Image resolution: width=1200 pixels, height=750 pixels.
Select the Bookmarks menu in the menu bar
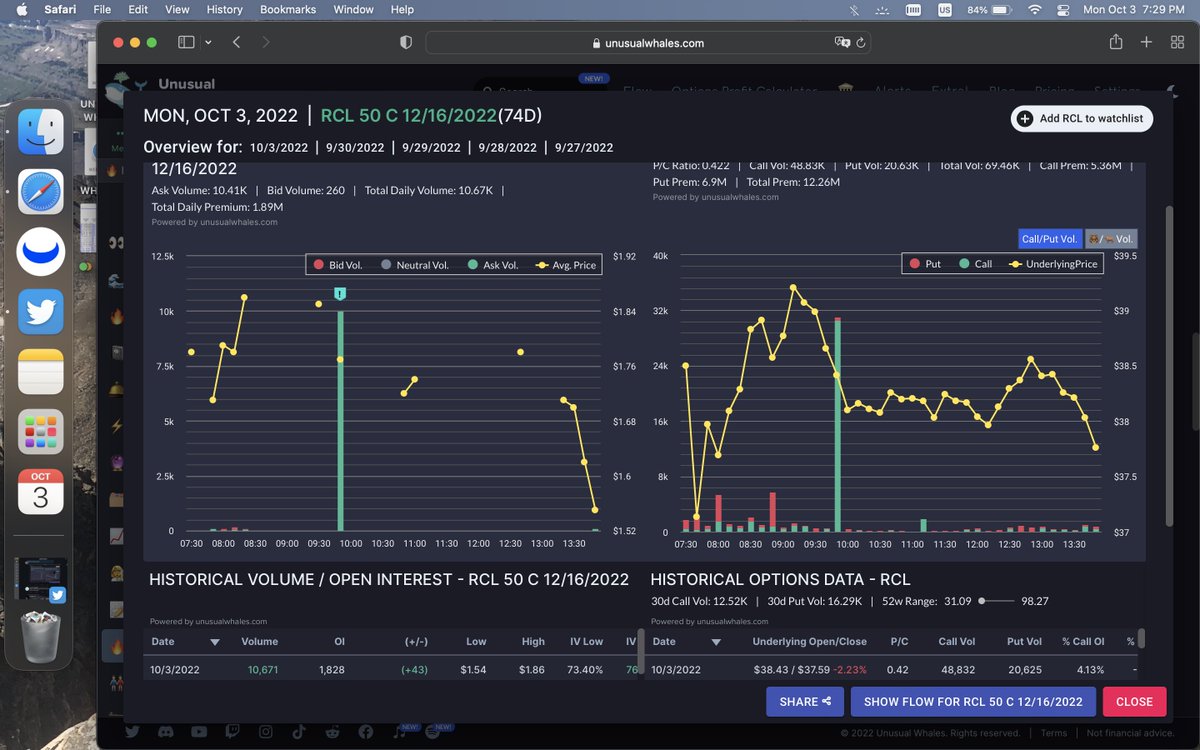[287, 9]
